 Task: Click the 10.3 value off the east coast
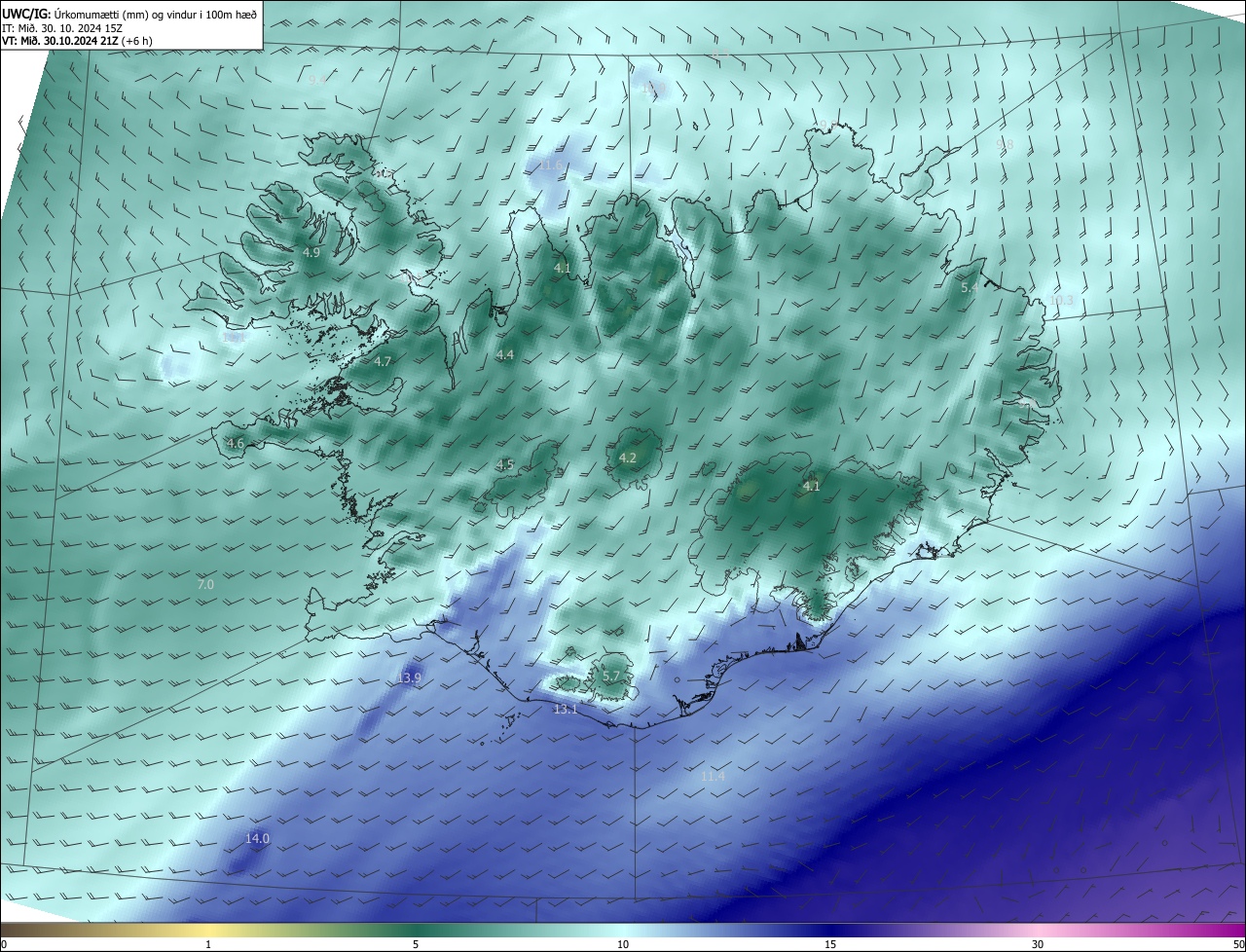click(1062, 301)
